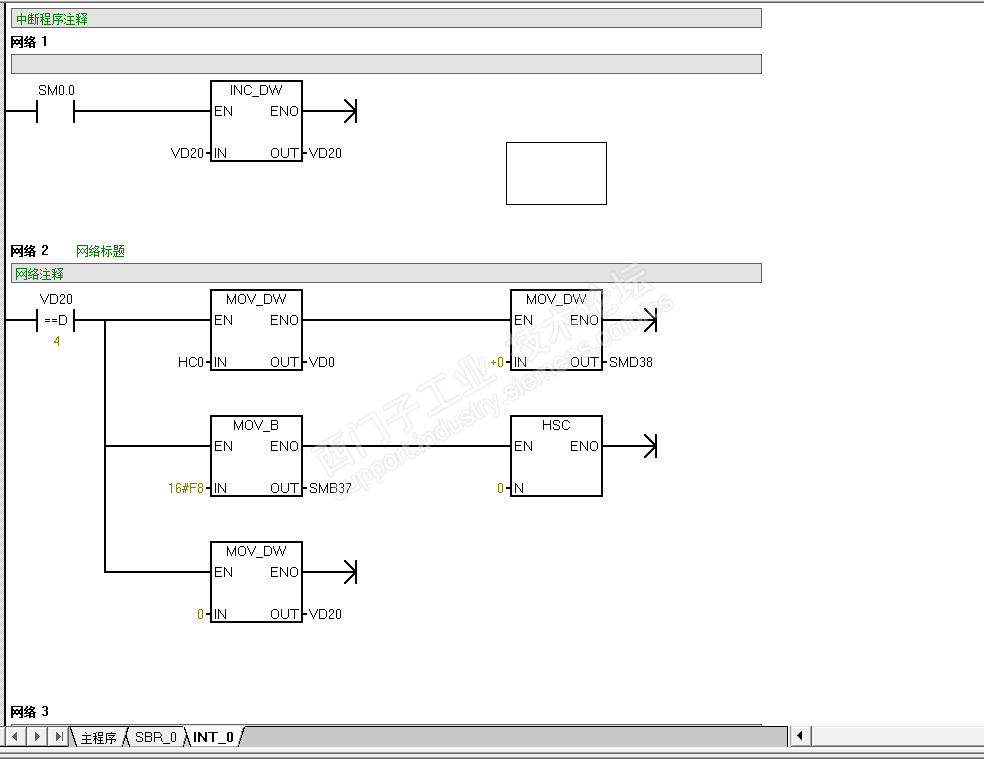This screenshot has width=984, height=761.
Task: Click horizontal scrollbar left arrow
Action: pyautogui.click(x=800, y=736)
